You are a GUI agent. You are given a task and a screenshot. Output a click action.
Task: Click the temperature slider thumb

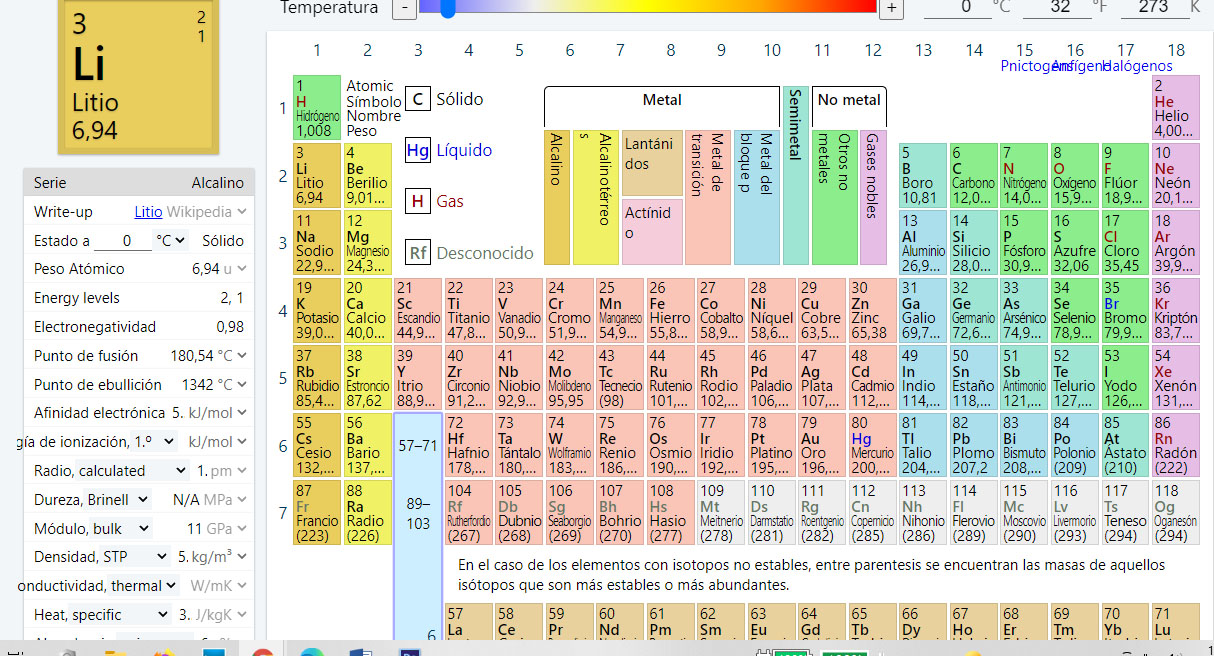(x=448, y=8)
